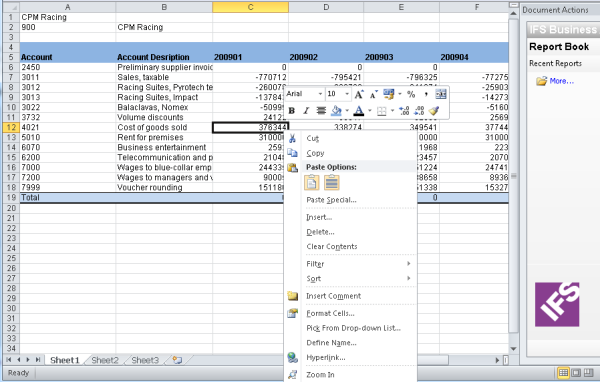The height and width of the screenshot is (382, 600).
Task: Choose Format Cells from context menu
Action: (x=330, y=313)
